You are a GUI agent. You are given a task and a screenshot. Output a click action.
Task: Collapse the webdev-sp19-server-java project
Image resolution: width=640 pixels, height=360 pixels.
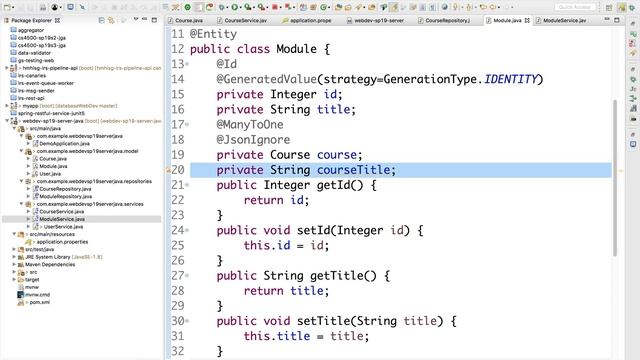(7, 121)
